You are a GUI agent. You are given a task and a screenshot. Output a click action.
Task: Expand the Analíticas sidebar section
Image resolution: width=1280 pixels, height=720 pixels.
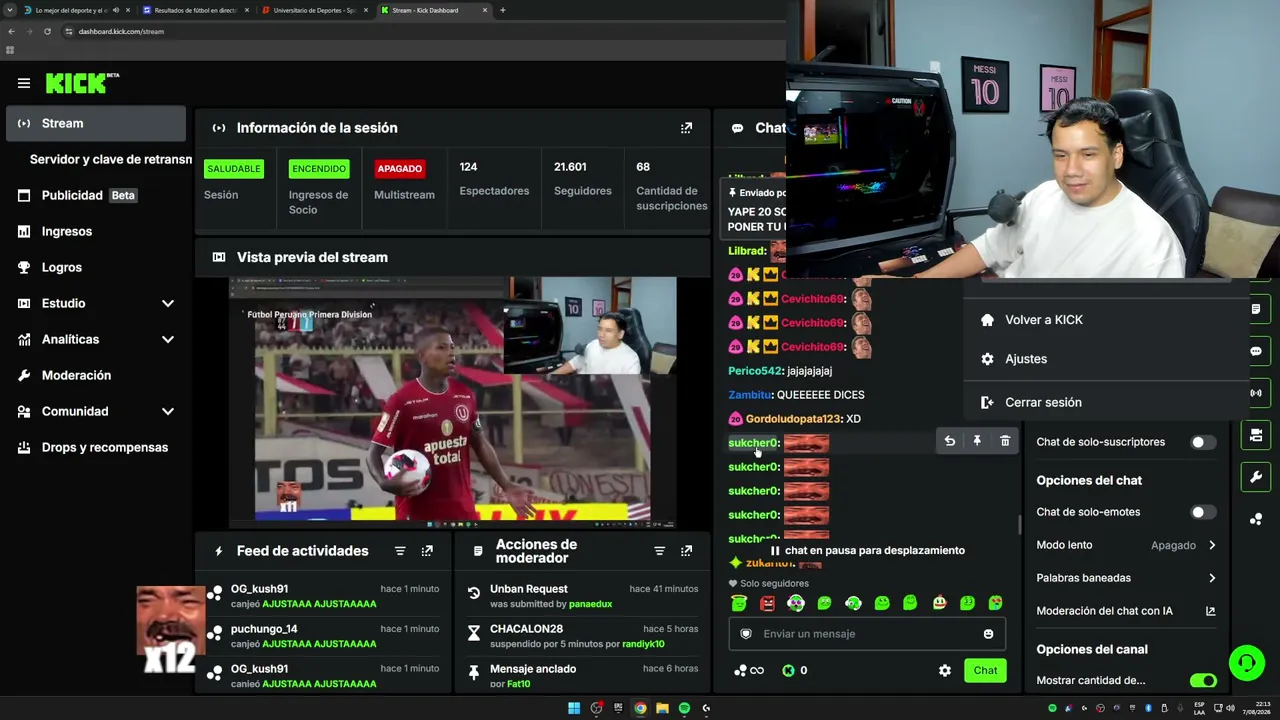[167, 339]
